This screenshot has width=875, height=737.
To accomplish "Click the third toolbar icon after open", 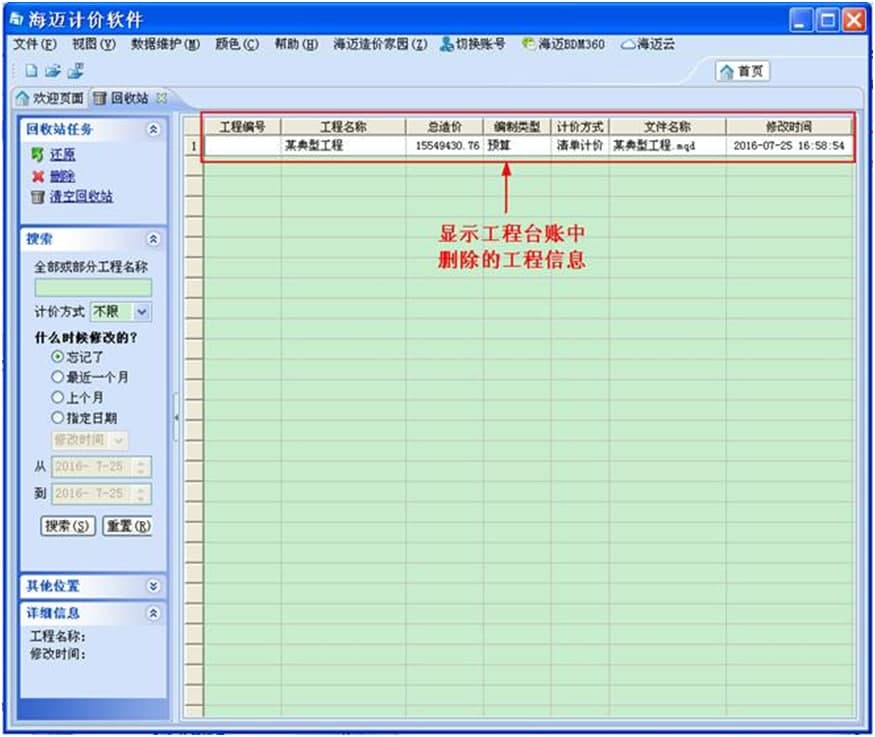I will [75, 71].
